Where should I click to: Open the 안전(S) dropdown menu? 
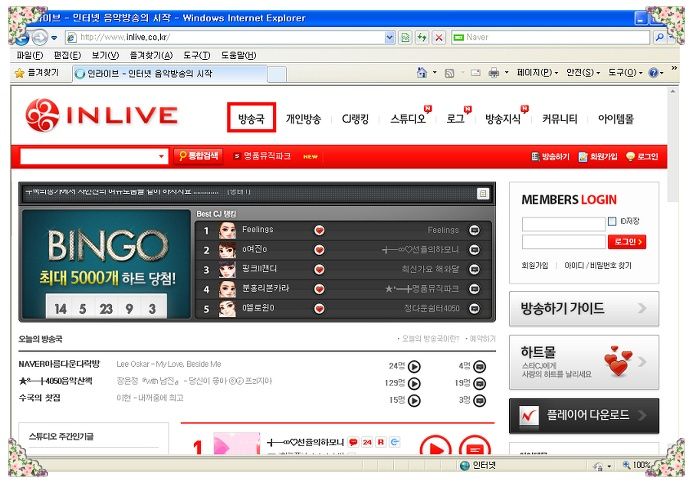coord(583,72)
